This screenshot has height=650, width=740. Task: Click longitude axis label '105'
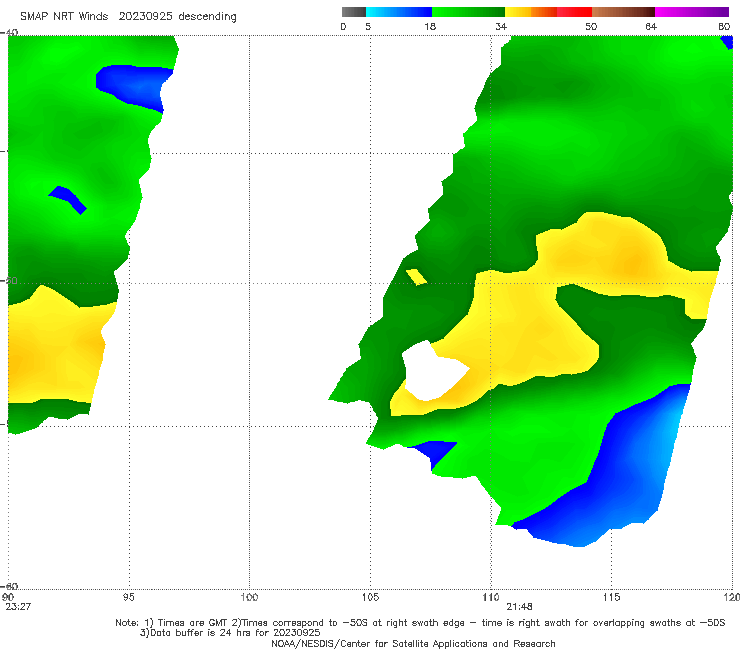point(370,597)
